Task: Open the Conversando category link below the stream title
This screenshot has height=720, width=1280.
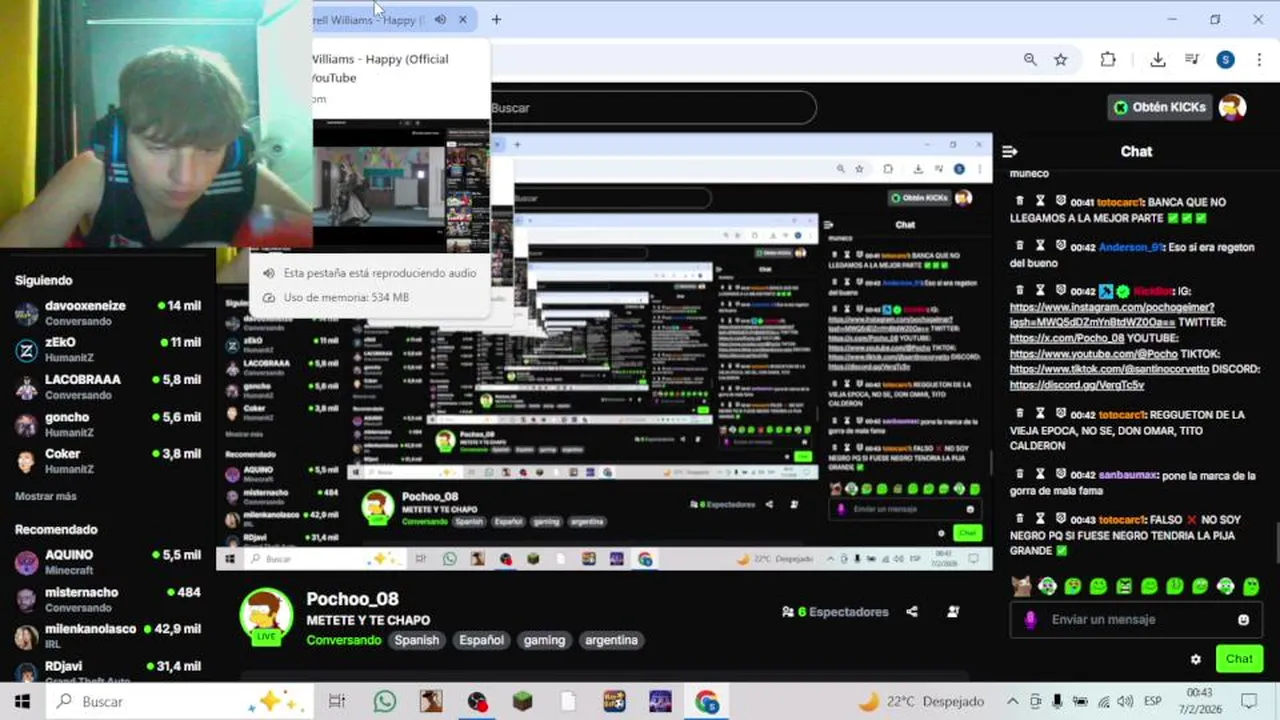Action: pos(343,640)
